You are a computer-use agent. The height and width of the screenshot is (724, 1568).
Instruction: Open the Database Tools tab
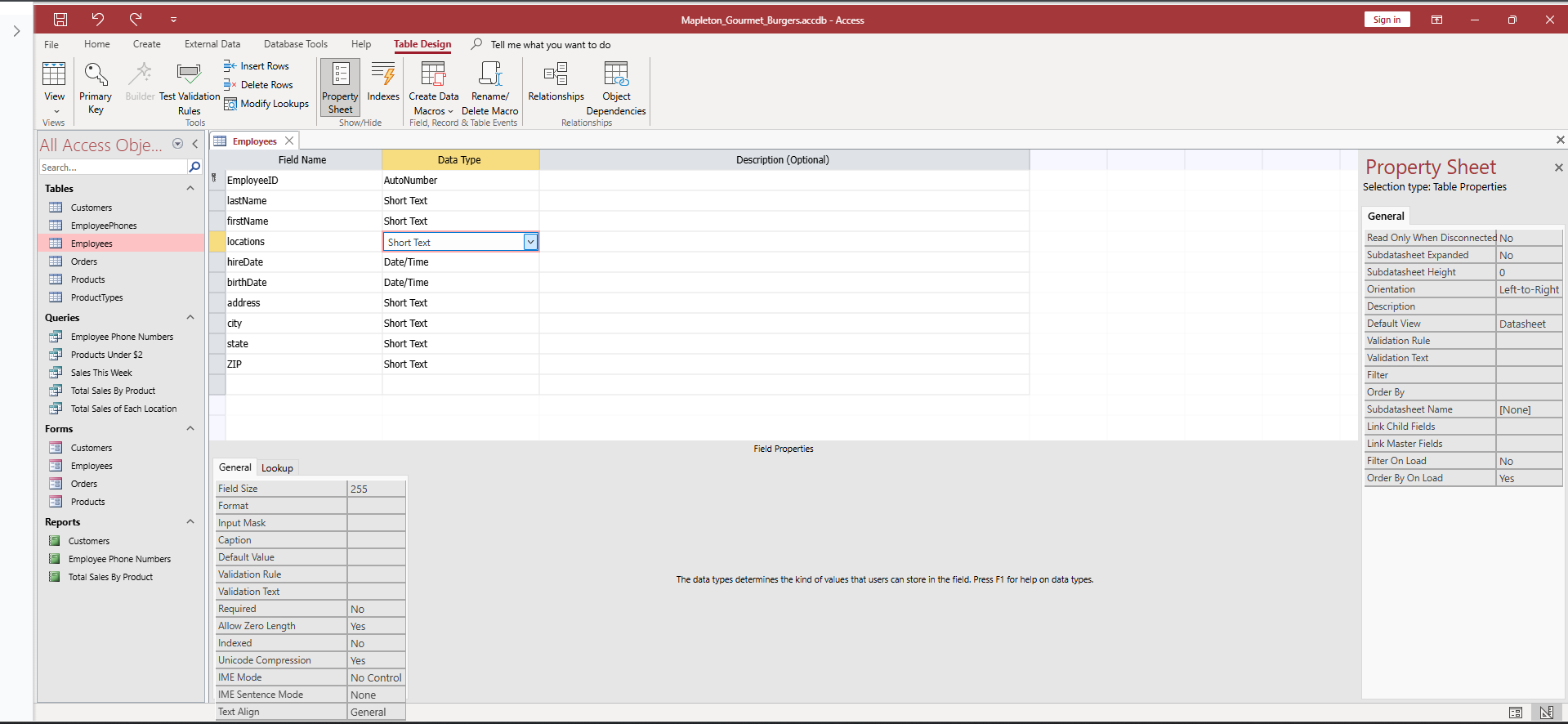tap(296, 44)
